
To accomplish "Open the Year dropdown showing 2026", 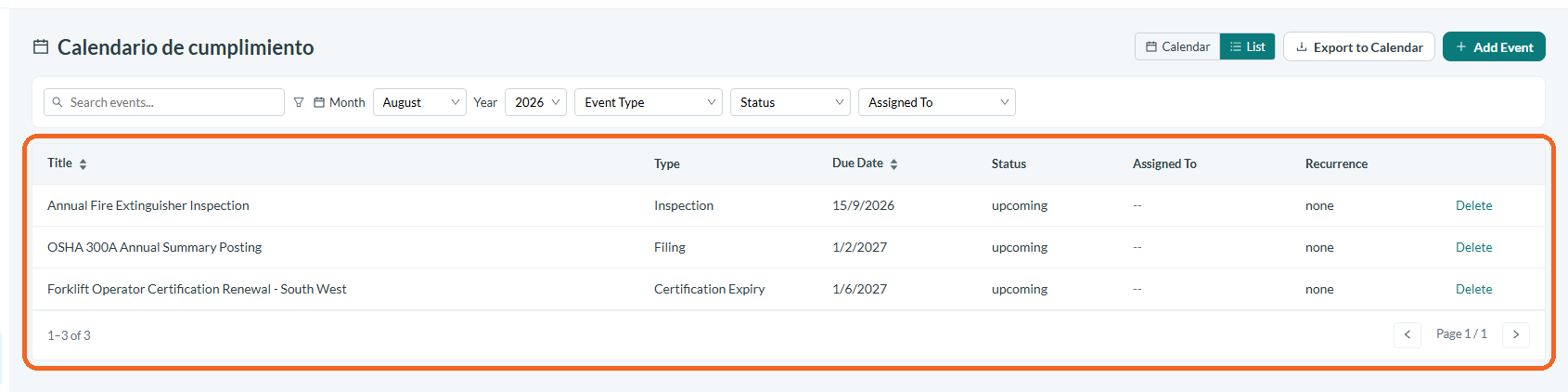I will coord(535,102).
